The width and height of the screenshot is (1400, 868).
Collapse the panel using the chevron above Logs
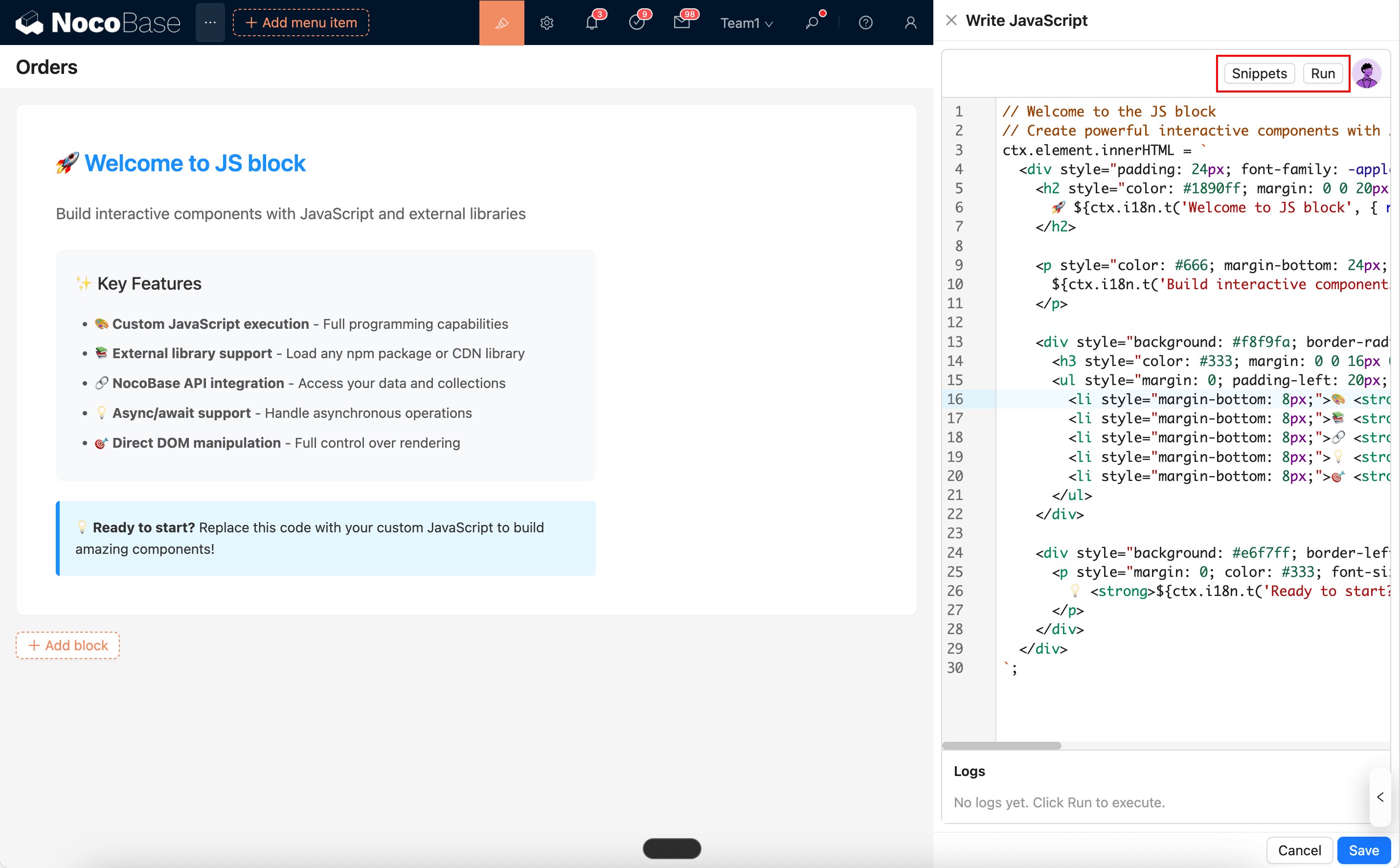pyautogui.click(x=1380, y=797)
